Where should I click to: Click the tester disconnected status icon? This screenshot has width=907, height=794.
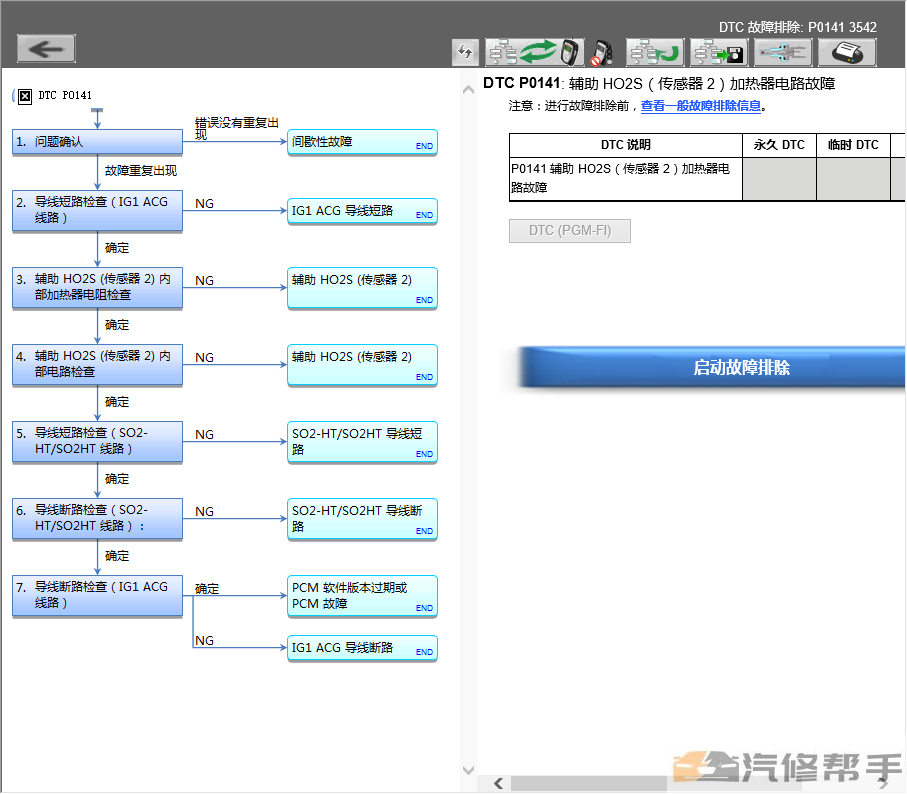click(x=603, y=53)
